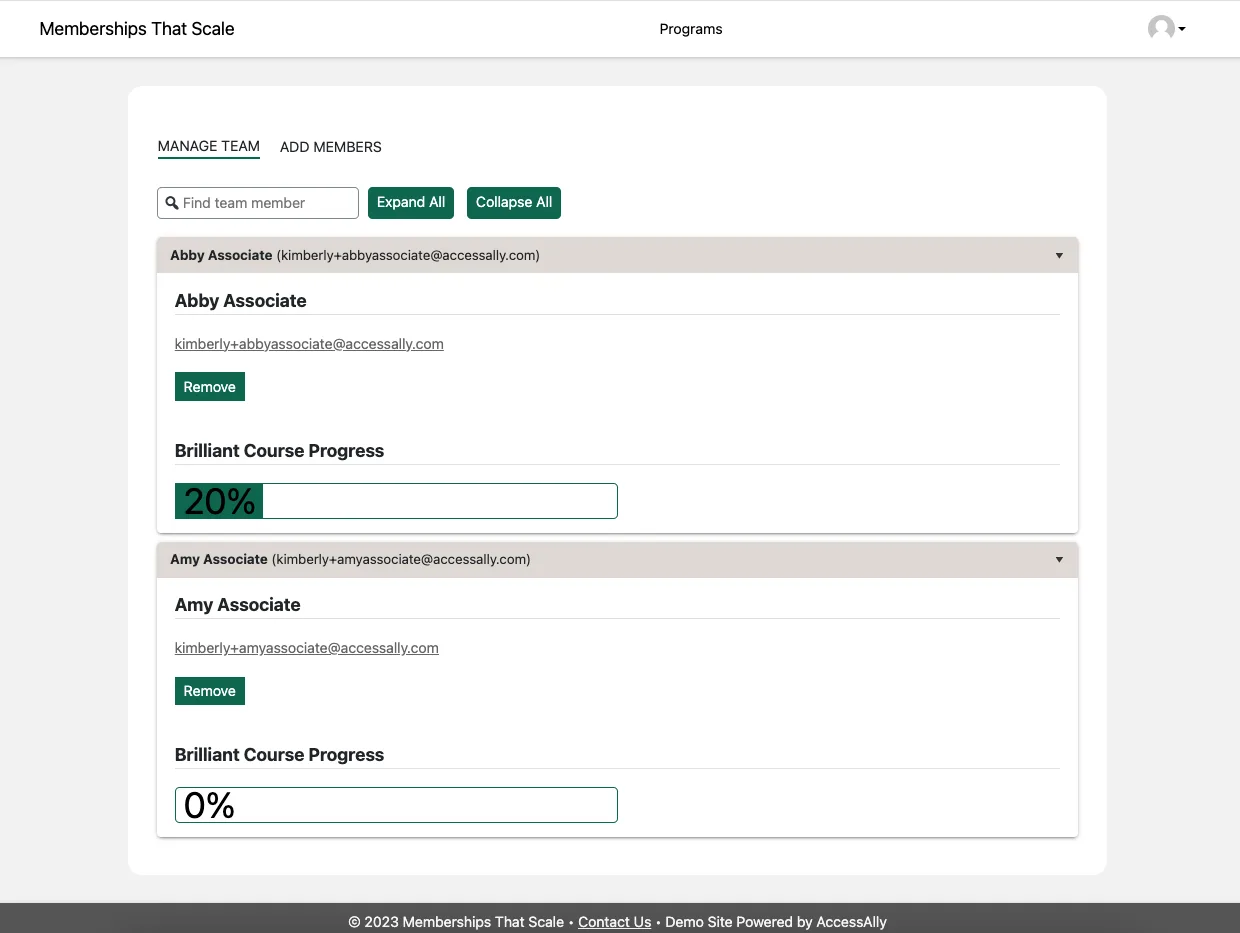The width and height of the screenshot is (1240, 933).
Task: Click the Memberships That Scale site title
Action: click(x=136, y=29)
